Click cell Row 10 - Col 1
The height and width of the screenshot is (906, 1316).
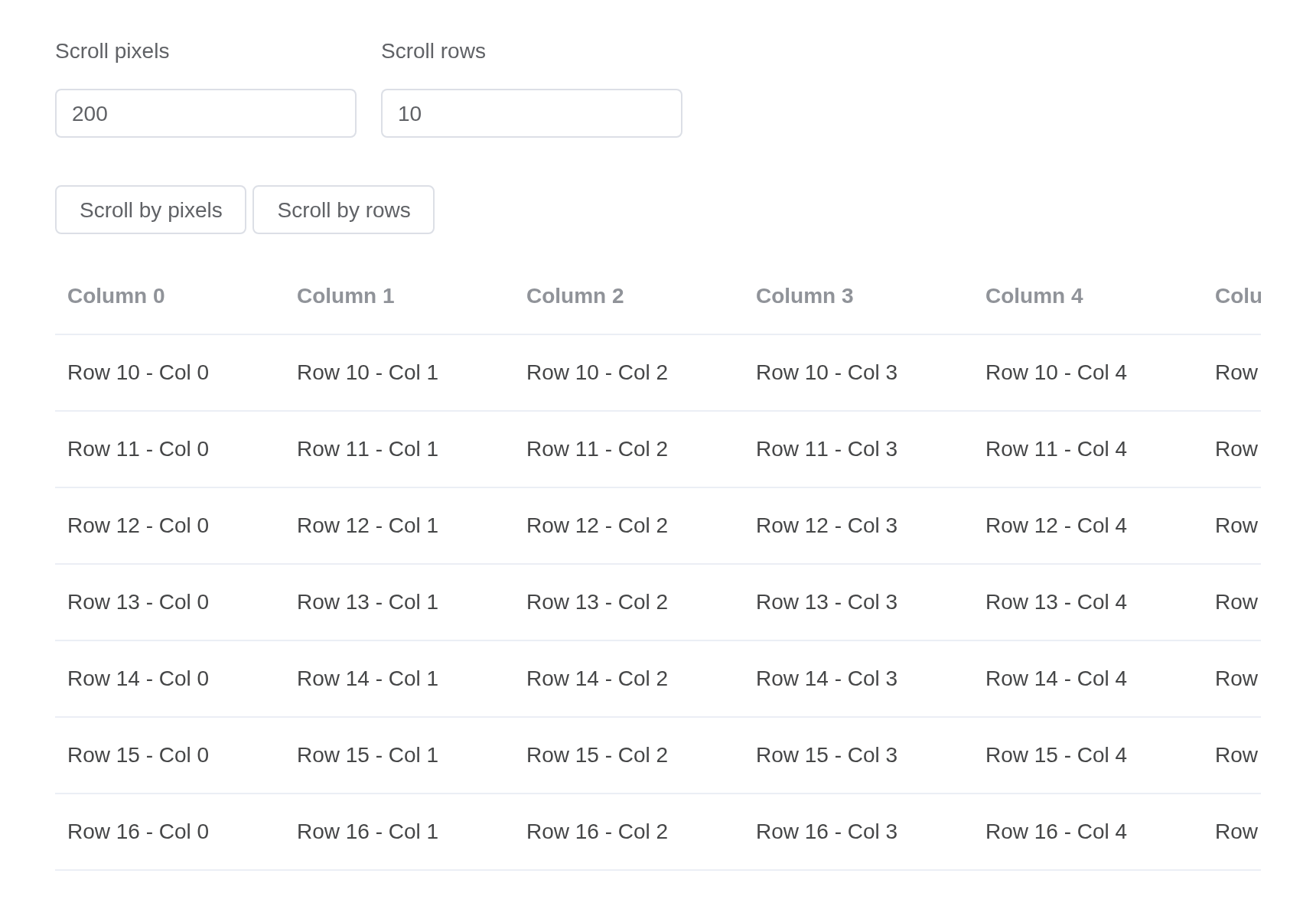399,373
